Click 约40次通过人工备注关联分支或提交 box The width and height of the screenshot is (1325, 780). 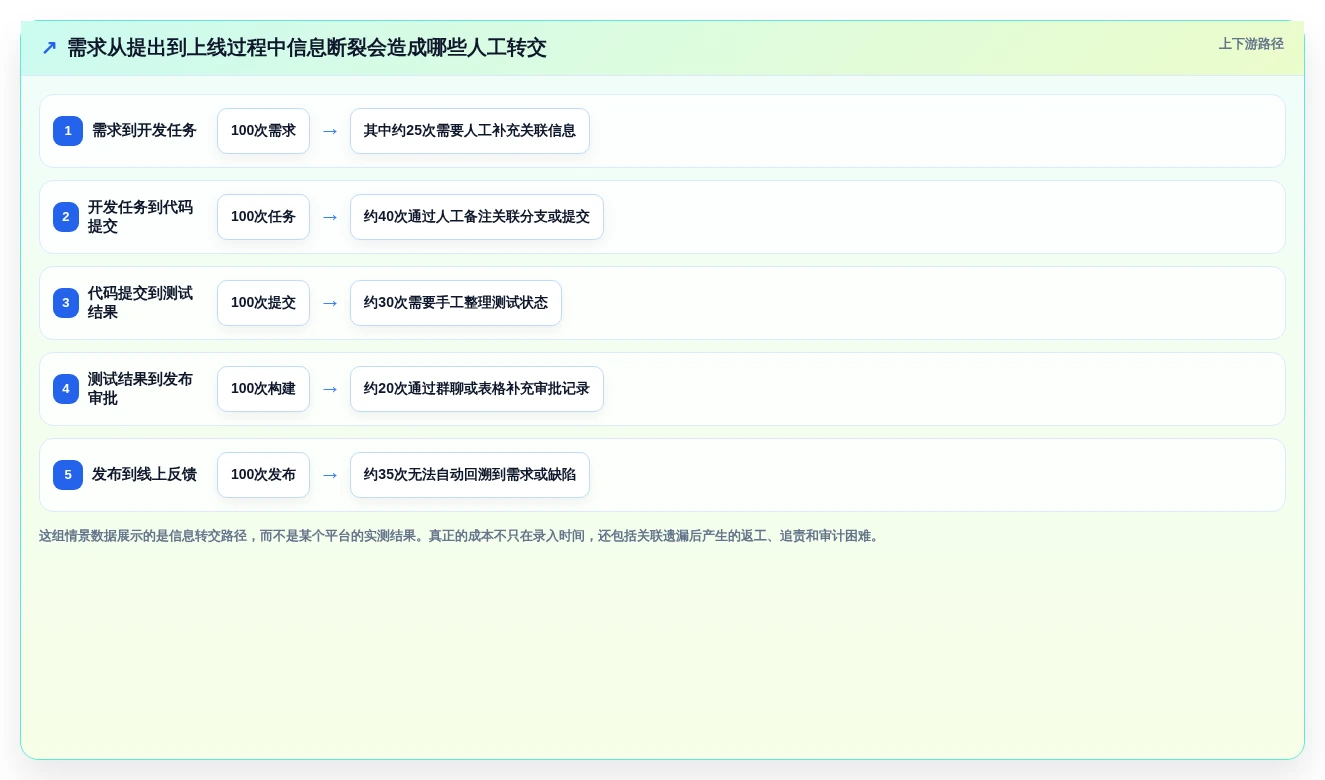tap(477, 217)
